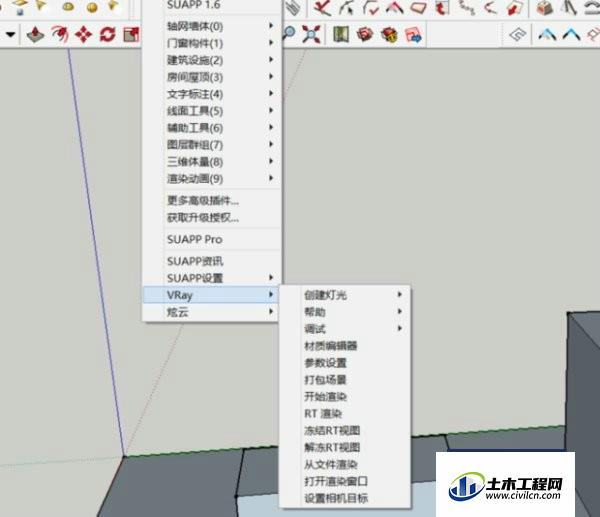Select the Rotate tool circular arrows icon
Viewport: 600px width, 517px height.
pos(108,35)
